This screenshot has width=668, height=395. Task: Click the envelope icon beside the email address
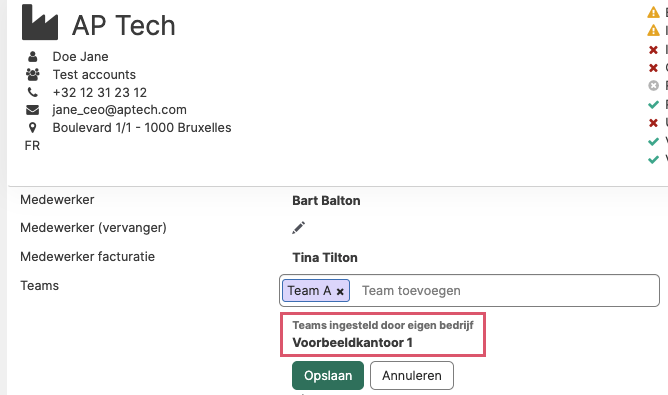click(32, 110)
